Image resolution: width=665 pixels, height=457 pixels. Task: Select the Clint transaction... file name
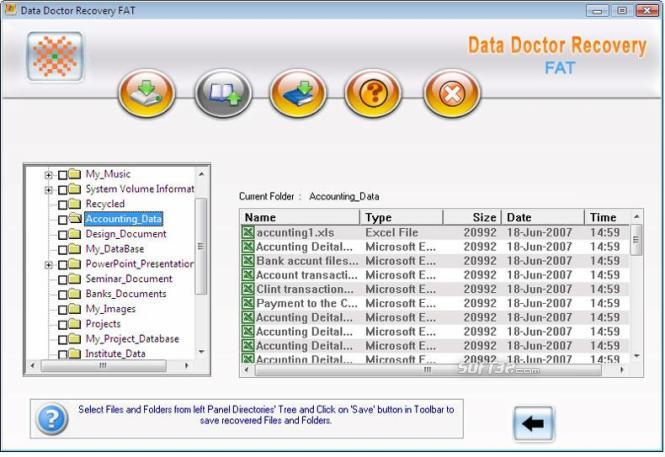tap(305, 289)
